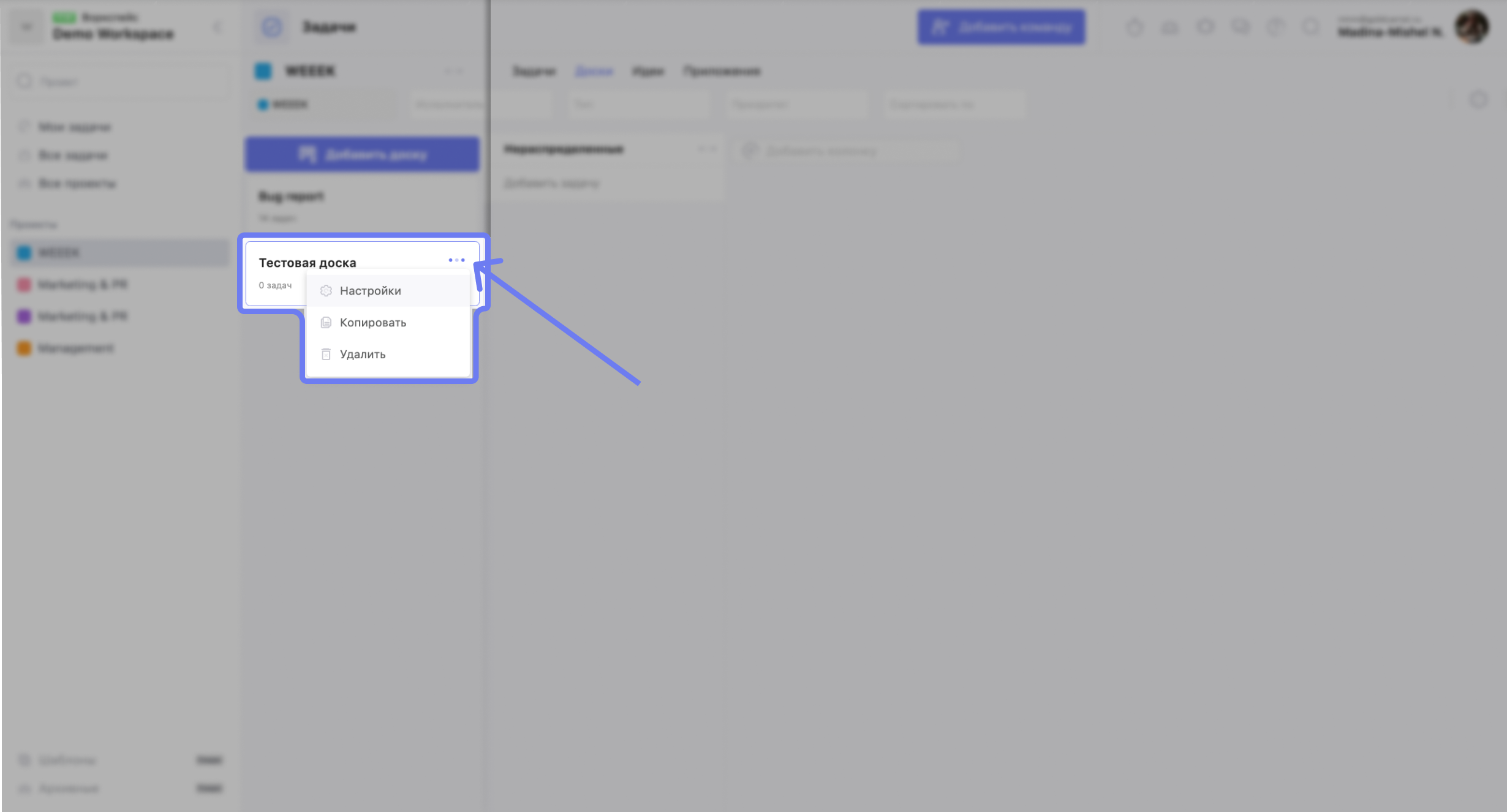Open the Приложения tab

pyautogui.click(x=722, y=71)
